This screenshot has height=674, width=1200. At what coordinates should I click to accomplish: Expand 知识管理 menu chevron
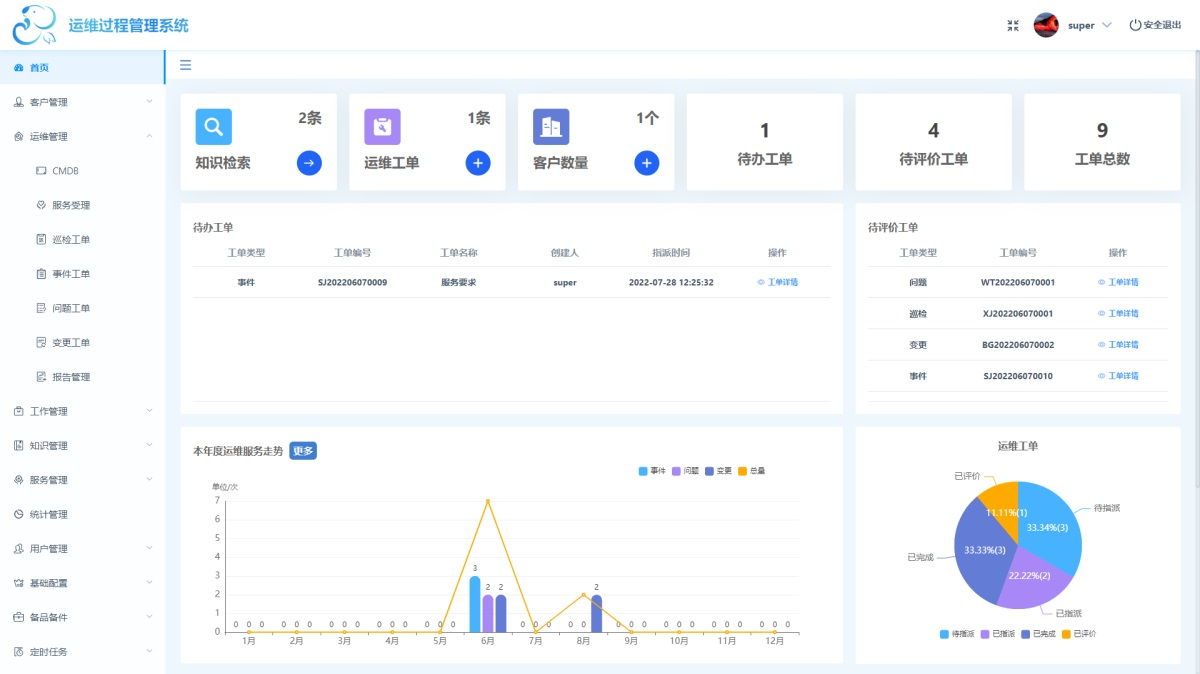pyautogui.click(x=149, y=445)
